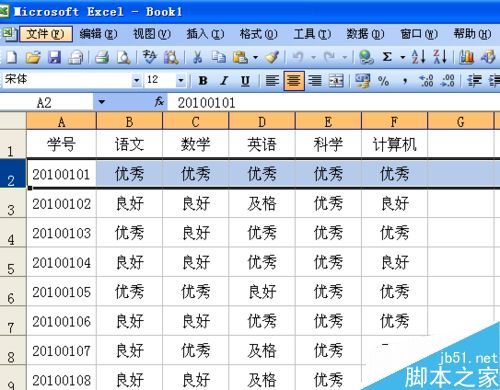
Task: Toggle Bold formatting
Action: coord(203,81)
